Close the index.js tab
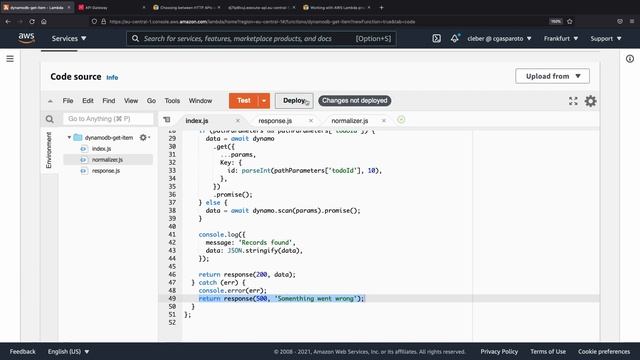 [x=238, y=121]
